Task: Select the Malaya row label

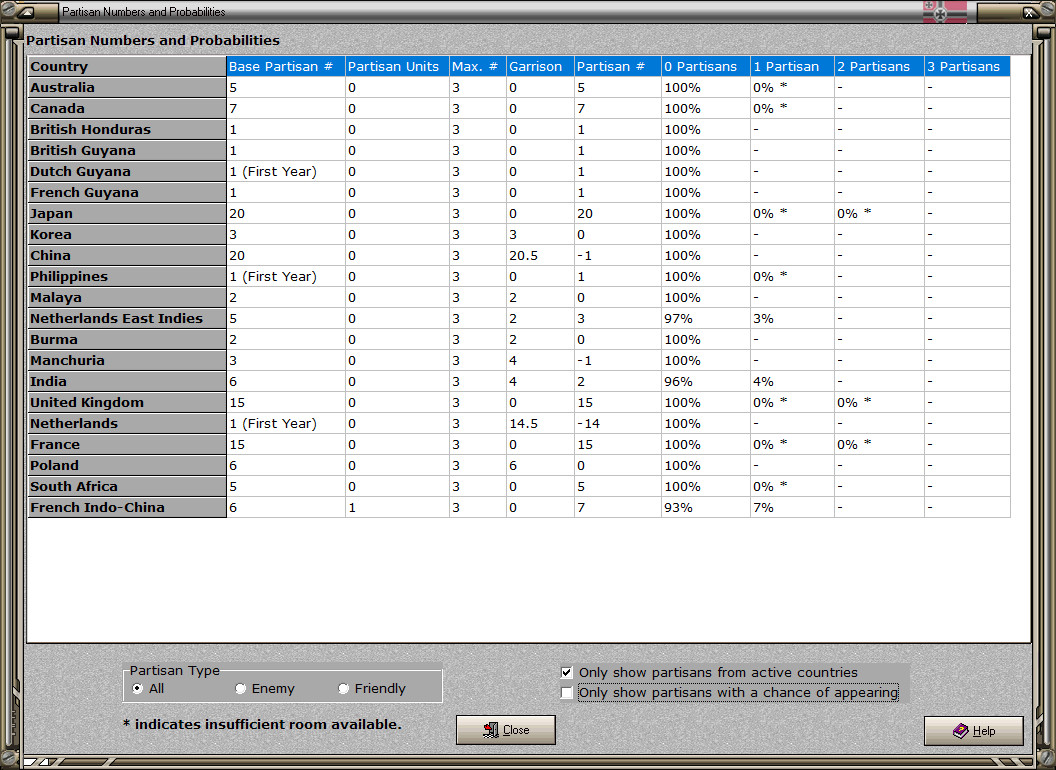Action: 127,297
